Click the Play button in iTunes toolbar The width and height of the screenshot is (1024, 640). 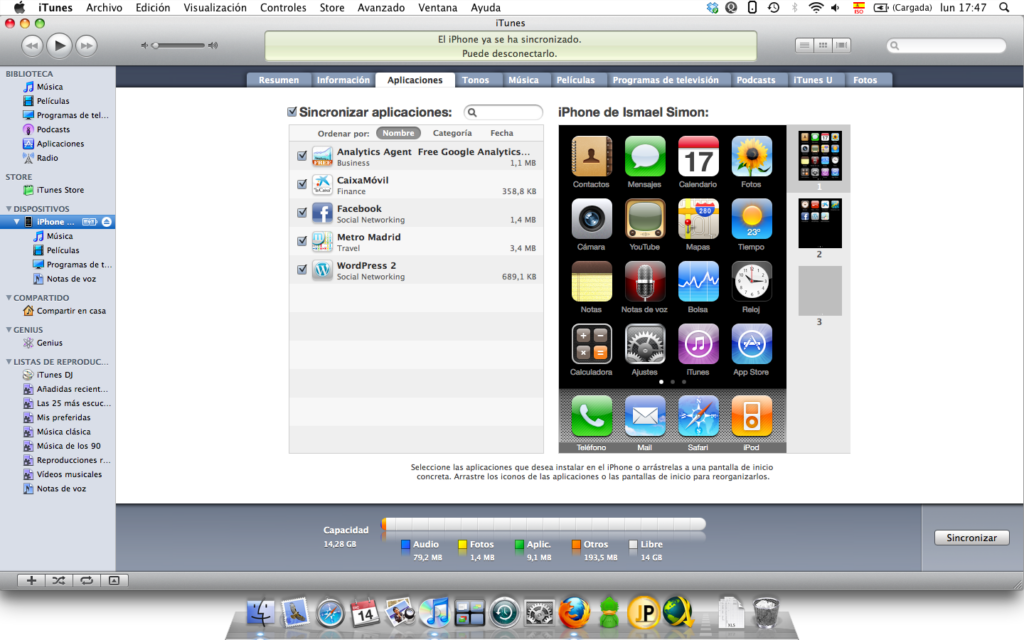click(x=59, y=45)
